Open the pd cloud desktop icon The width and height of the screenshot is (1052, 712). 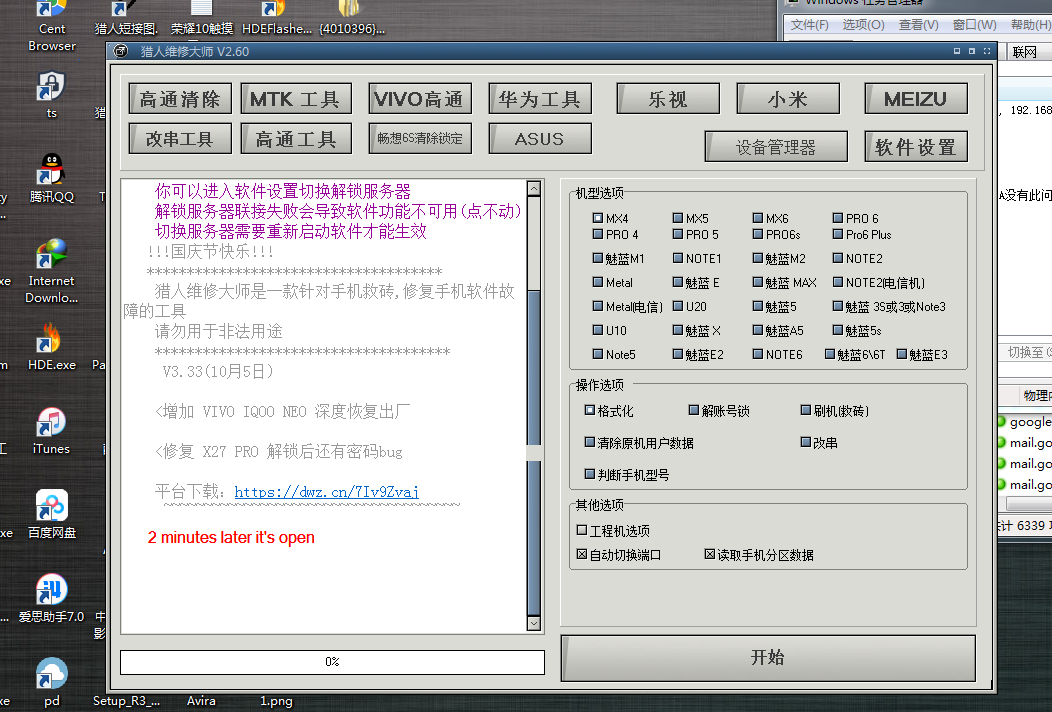pyautogui.click(x=52, y=682)
